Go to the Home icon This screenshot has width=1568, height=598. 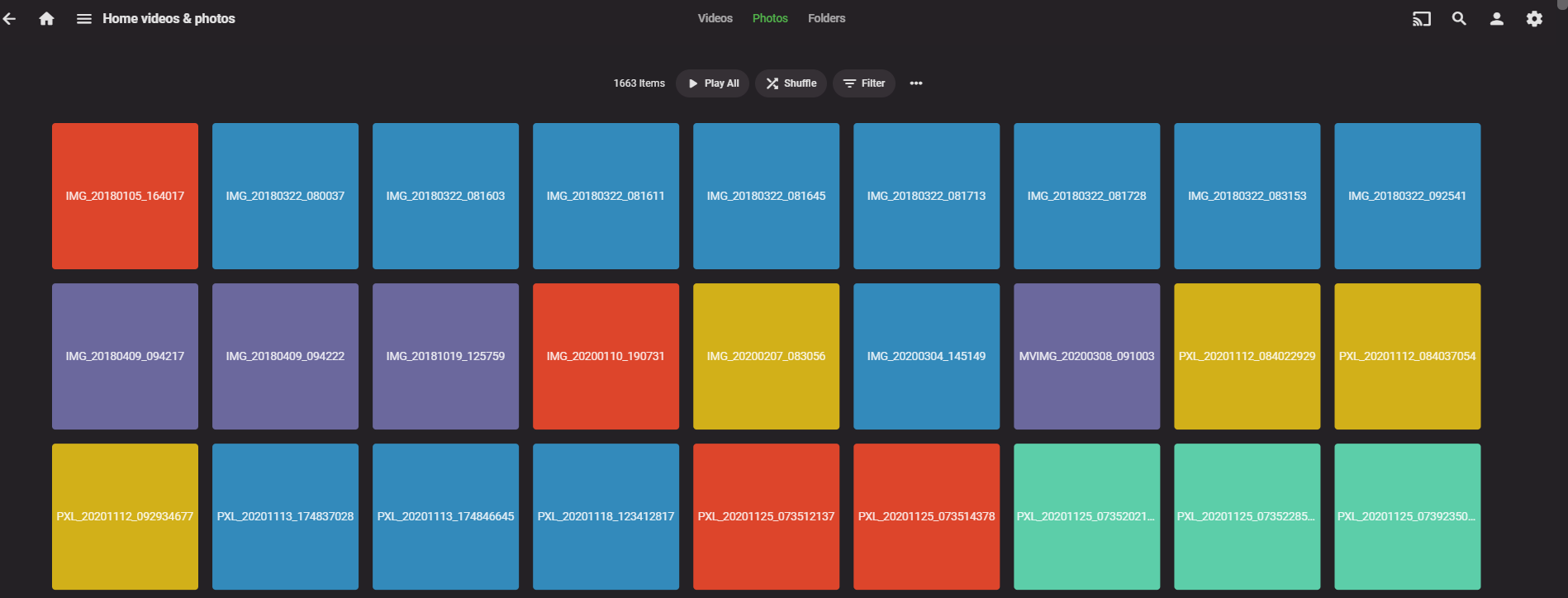pos(46,18)
